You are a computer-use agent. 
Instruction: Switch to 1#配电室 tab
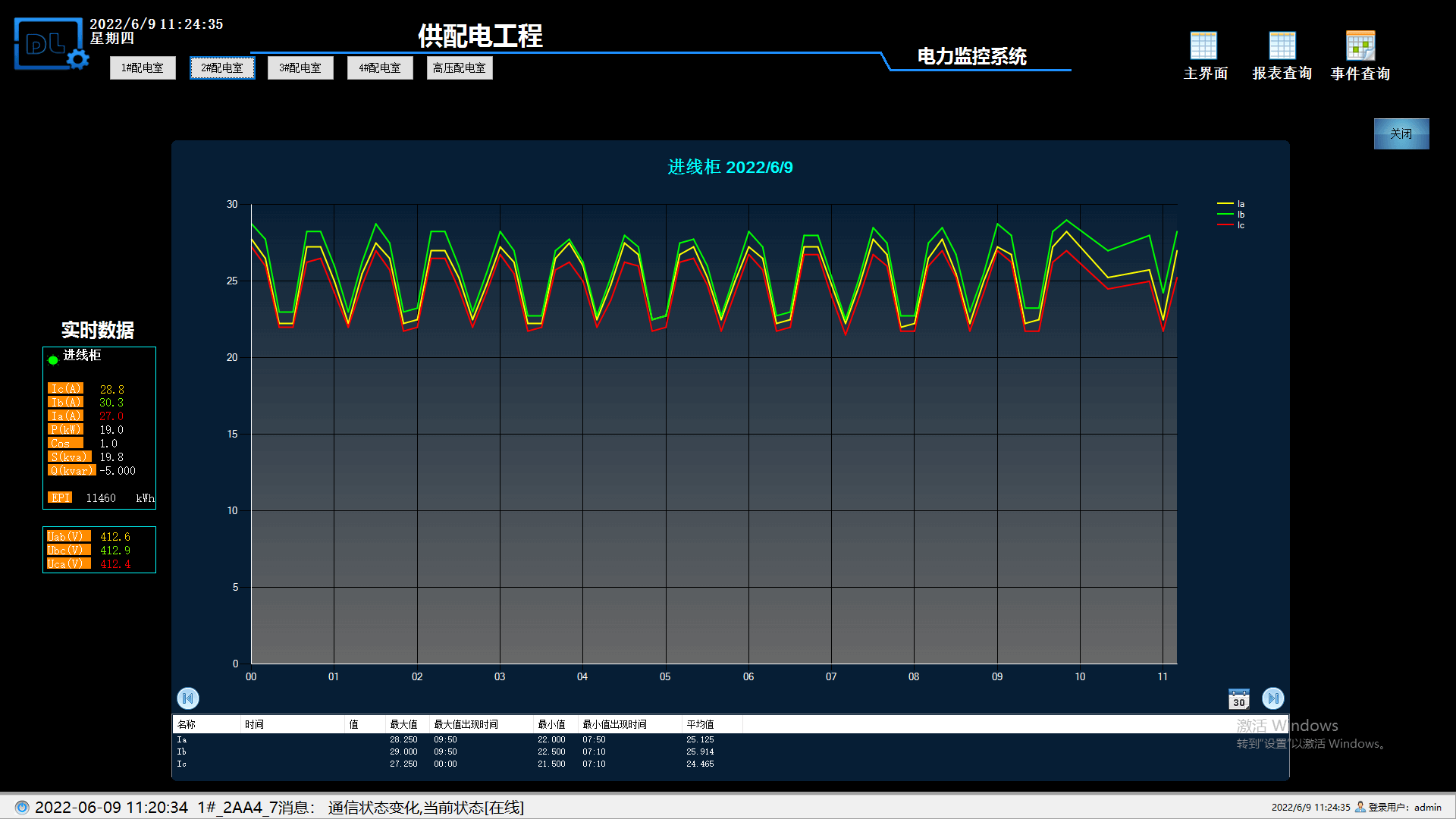coord(143,67)
